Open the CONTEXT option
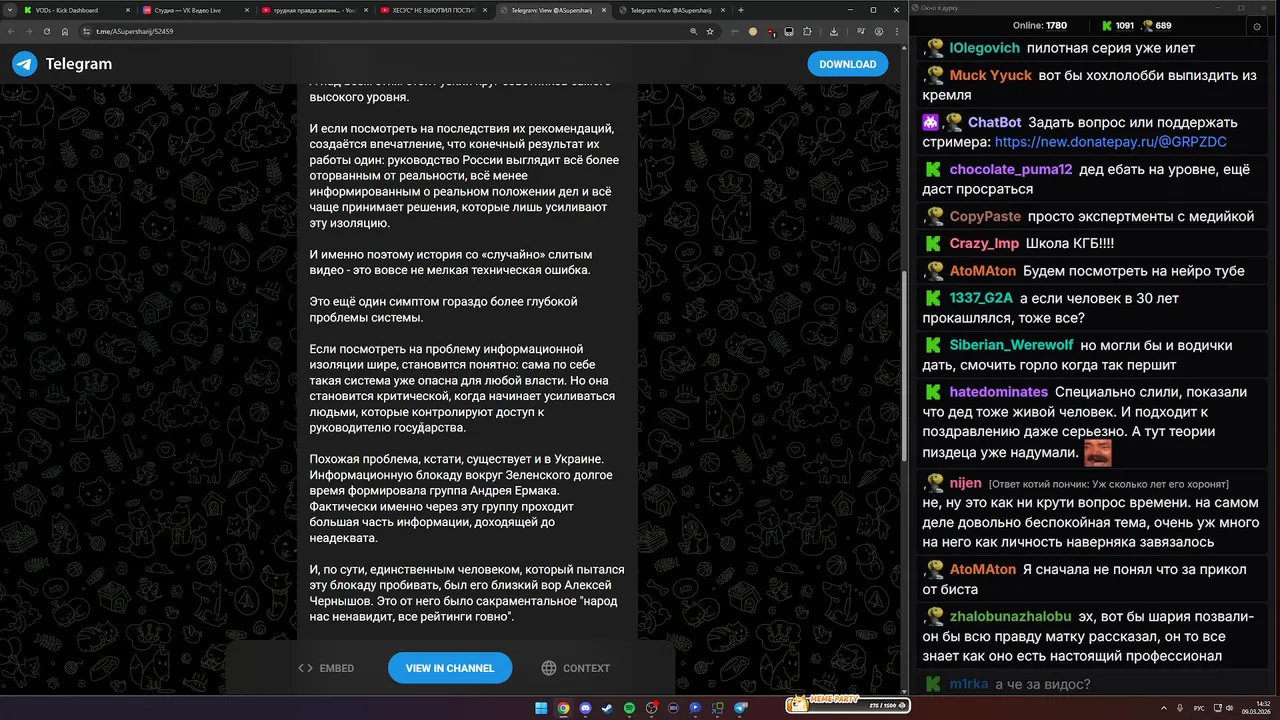 (575, 668)
